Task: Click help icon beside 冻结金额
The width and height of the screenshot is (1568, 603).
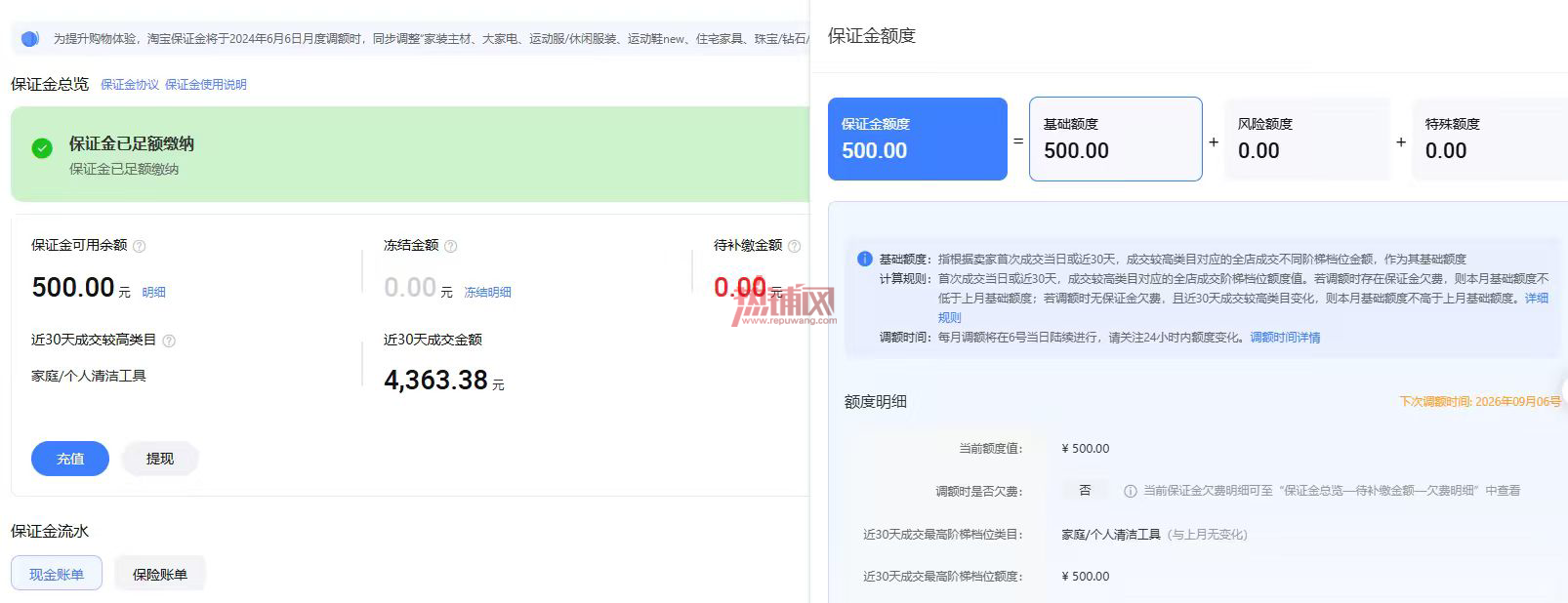Action: coord(450,246)
